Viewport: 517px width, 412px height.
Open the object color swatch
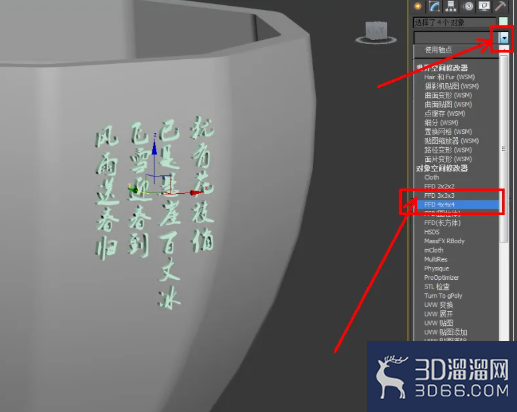pyautogui.click(x=503, y=22)
